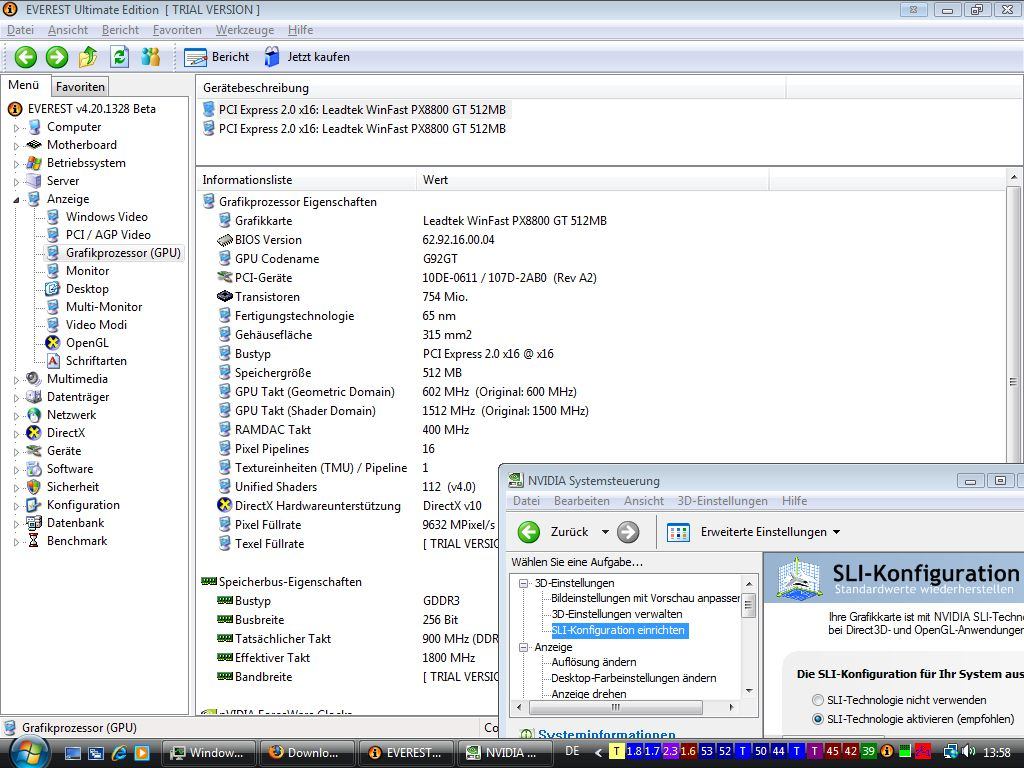Open the Bericht report toolbar button
Screen dimensions: 1024x768
[x=217, y=57]
